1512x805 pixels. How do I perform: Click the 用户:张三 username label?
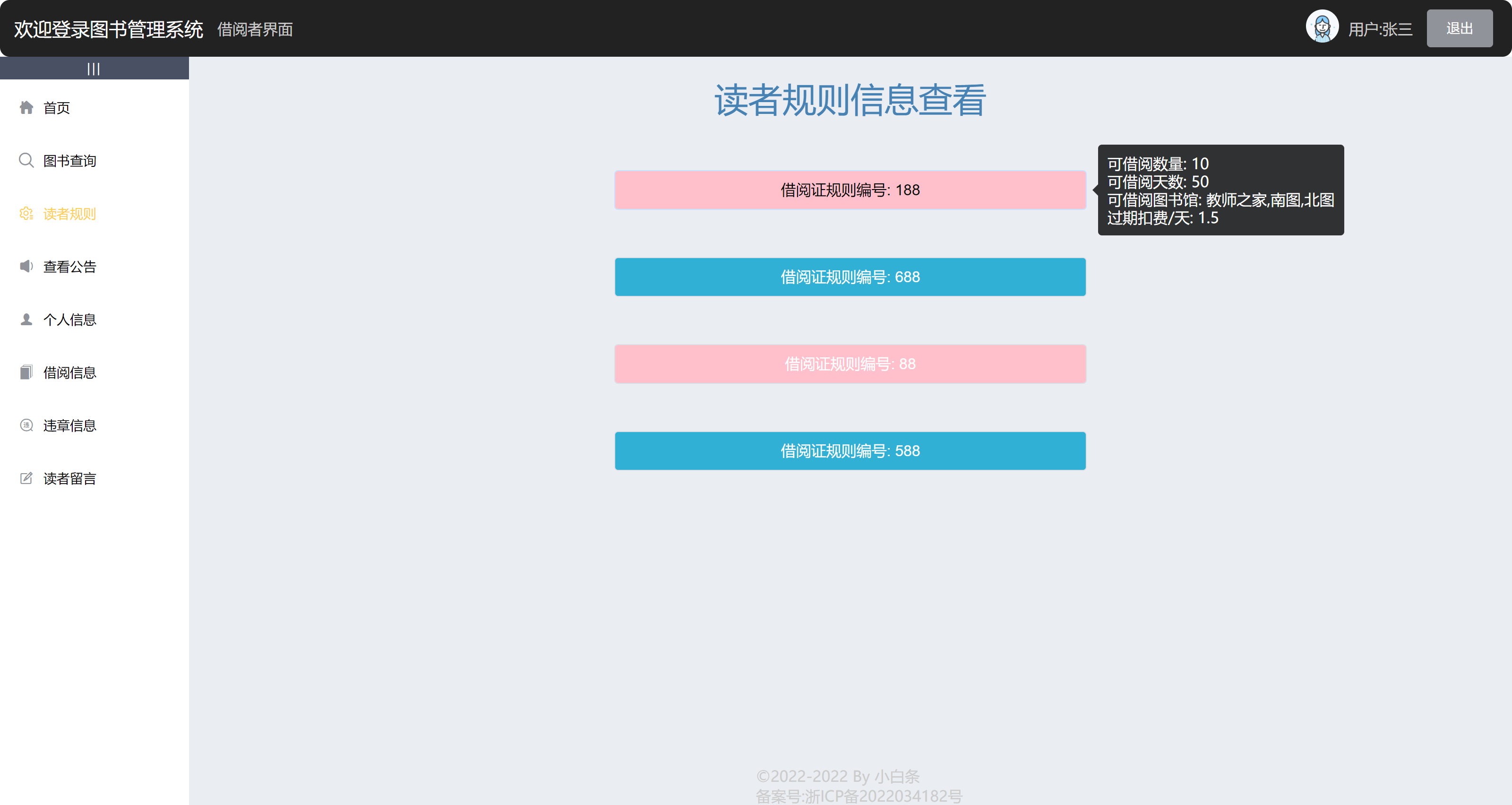pos(1380,29)
